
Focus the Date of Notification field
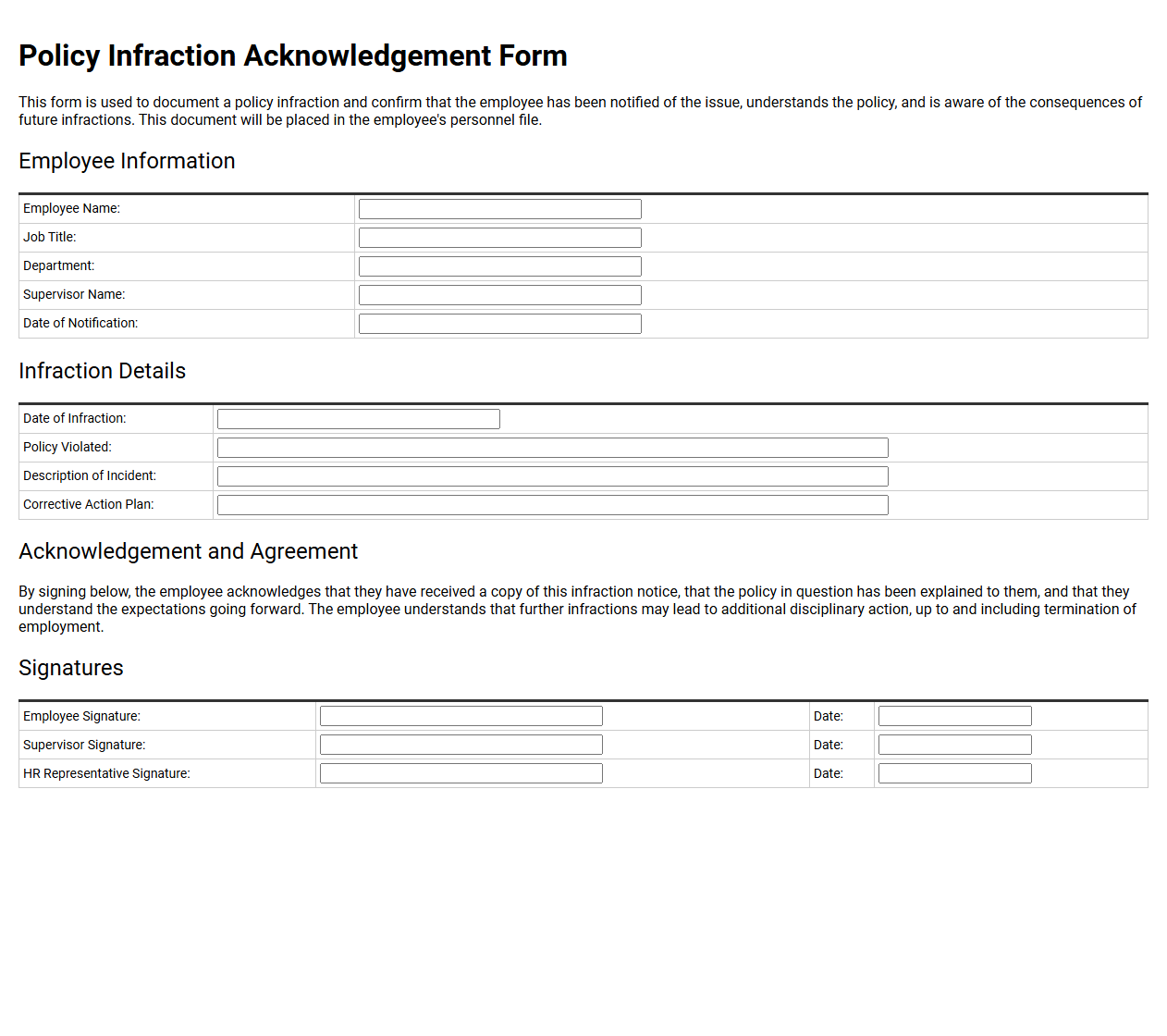coord(499,324)
